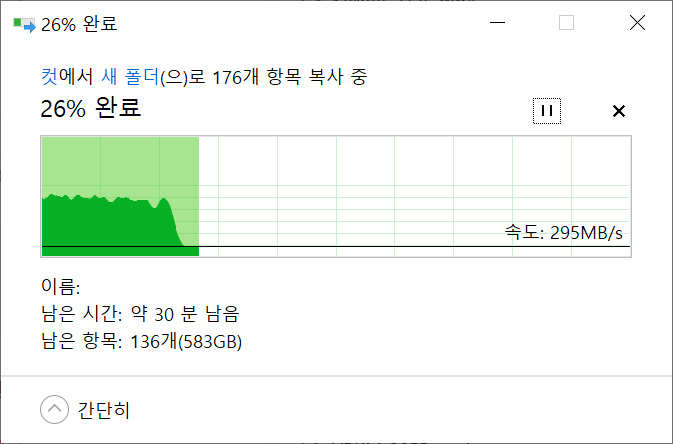Click the 남은 항목 136개(583GB) text
This screenshot has width=673, height=444.
tap(141, 341)
